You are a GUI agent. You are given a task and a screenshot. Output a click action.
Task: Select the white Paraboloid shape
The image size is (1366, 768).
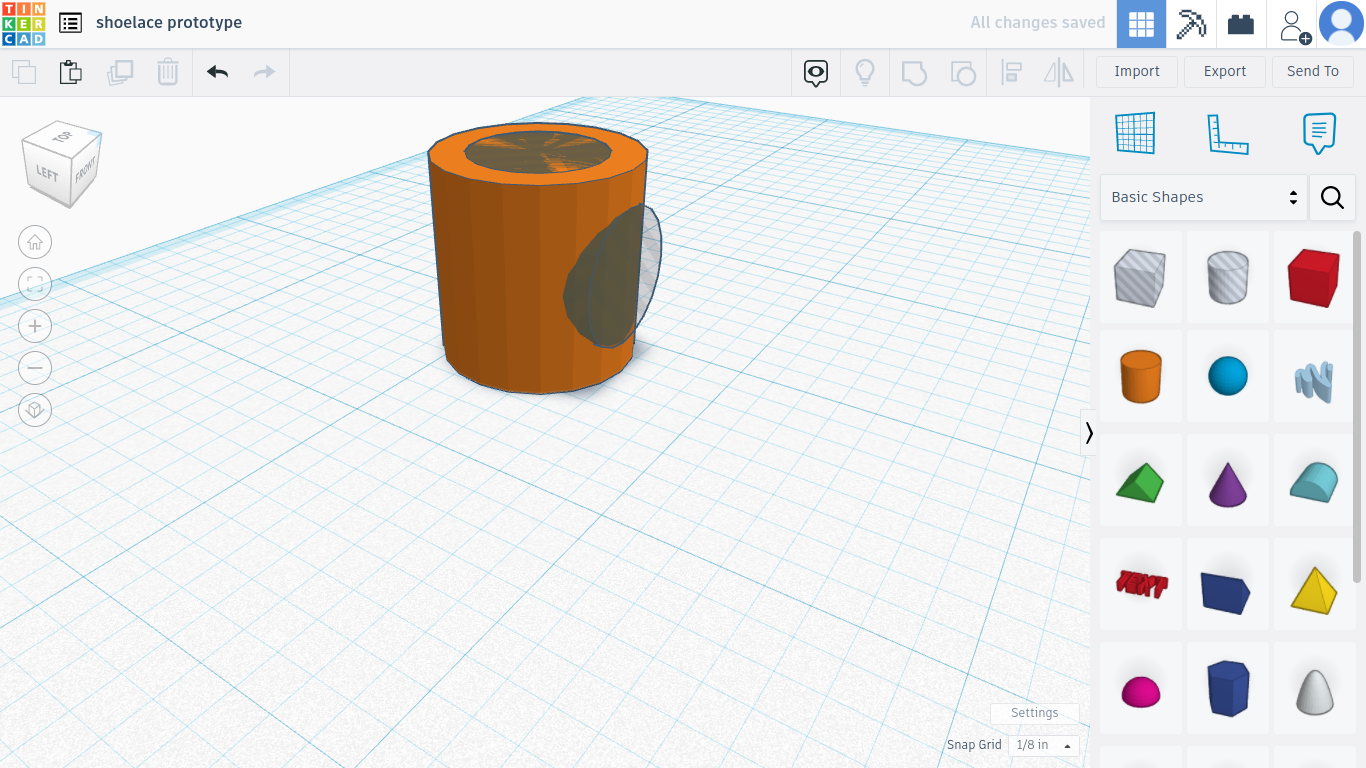pyautogui.click(x=1314, y=690)
